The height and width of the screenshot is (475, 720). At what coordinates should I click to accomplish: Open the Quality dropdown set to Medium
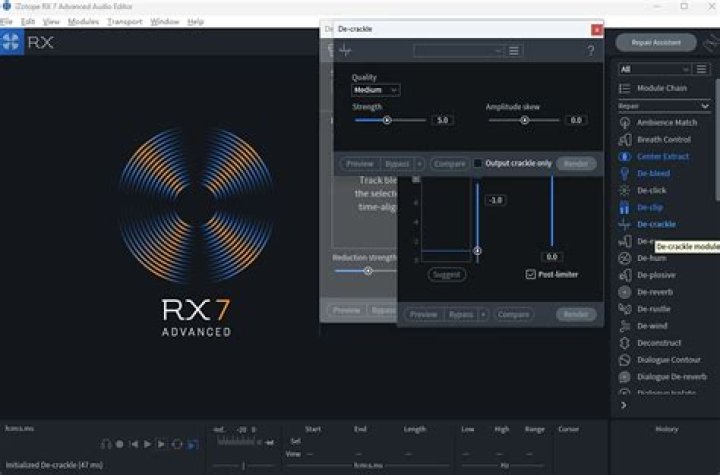376,90
